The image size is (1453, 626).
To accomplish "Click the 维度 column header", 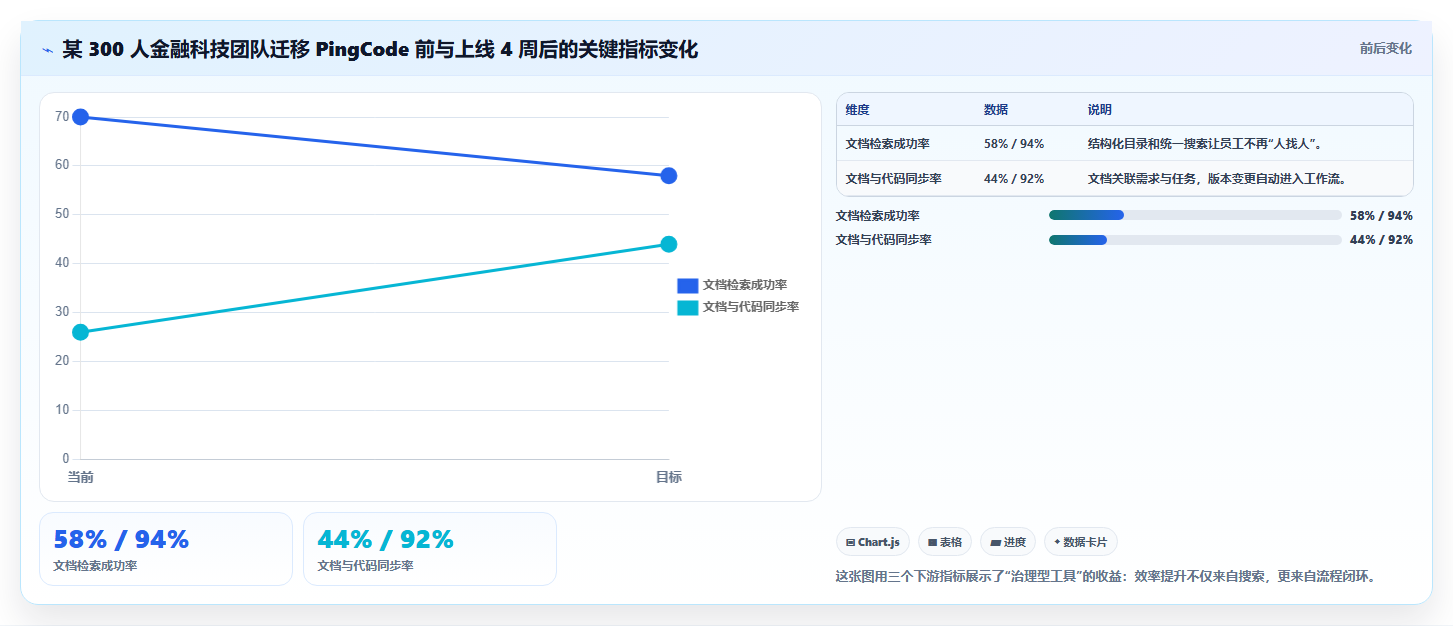I will pyautogui.click(x=858, y=110).
